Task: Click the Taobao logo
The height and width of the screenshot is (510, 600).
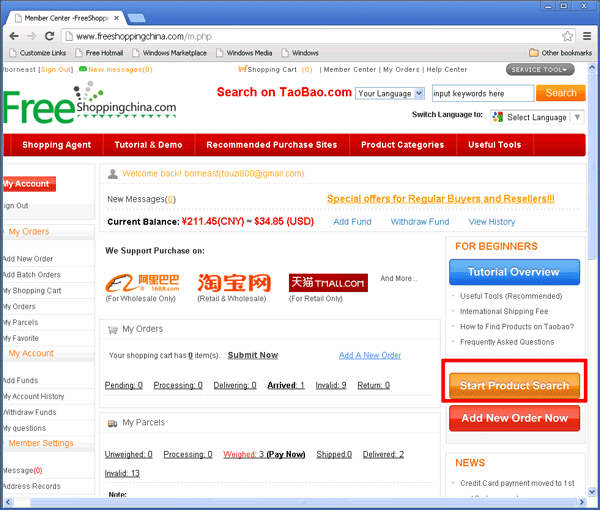Action: point(234,282)
